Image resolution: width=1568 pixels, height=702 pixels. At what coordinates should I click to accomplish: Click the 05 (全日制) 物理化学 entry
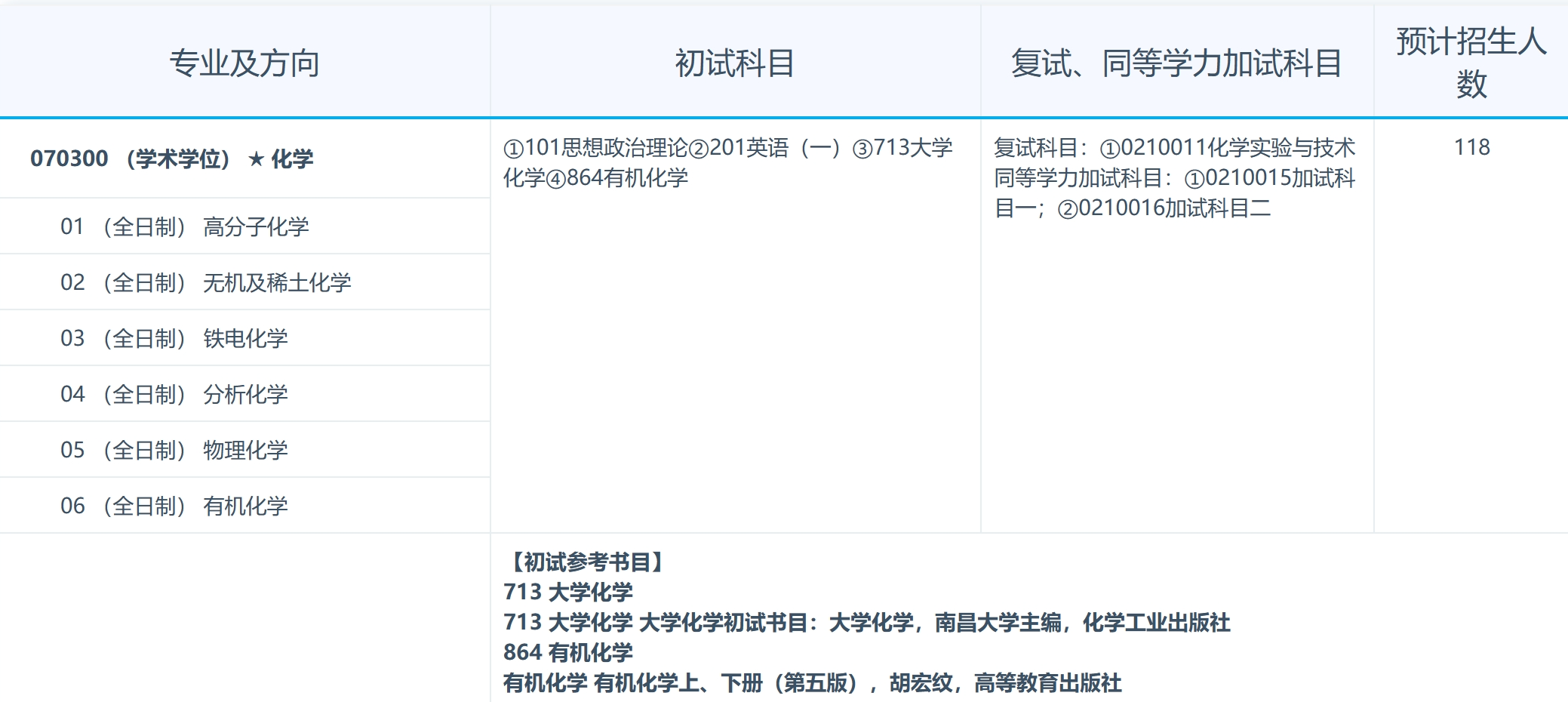176,449
